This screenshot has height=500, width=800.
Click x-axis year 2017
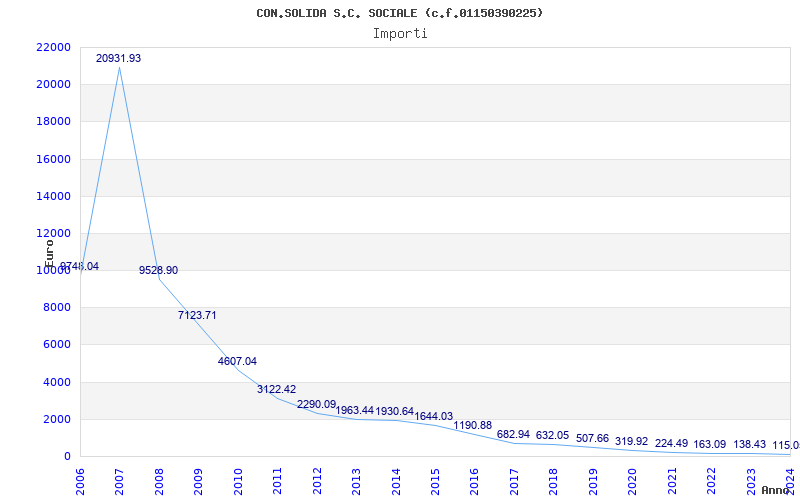[x=514, y=481]
